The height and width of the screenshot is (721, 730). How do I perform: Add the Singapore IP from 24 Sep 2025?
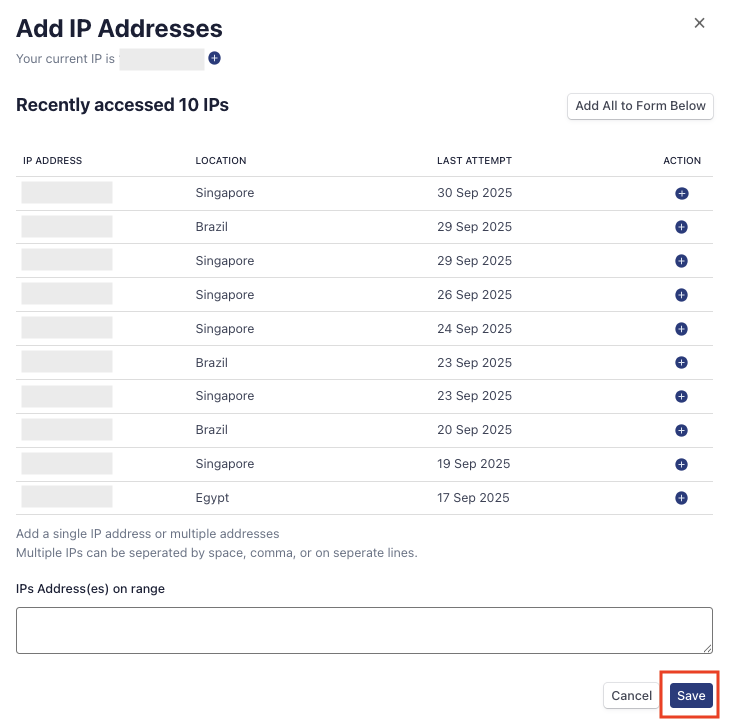(x=682, y=329)
